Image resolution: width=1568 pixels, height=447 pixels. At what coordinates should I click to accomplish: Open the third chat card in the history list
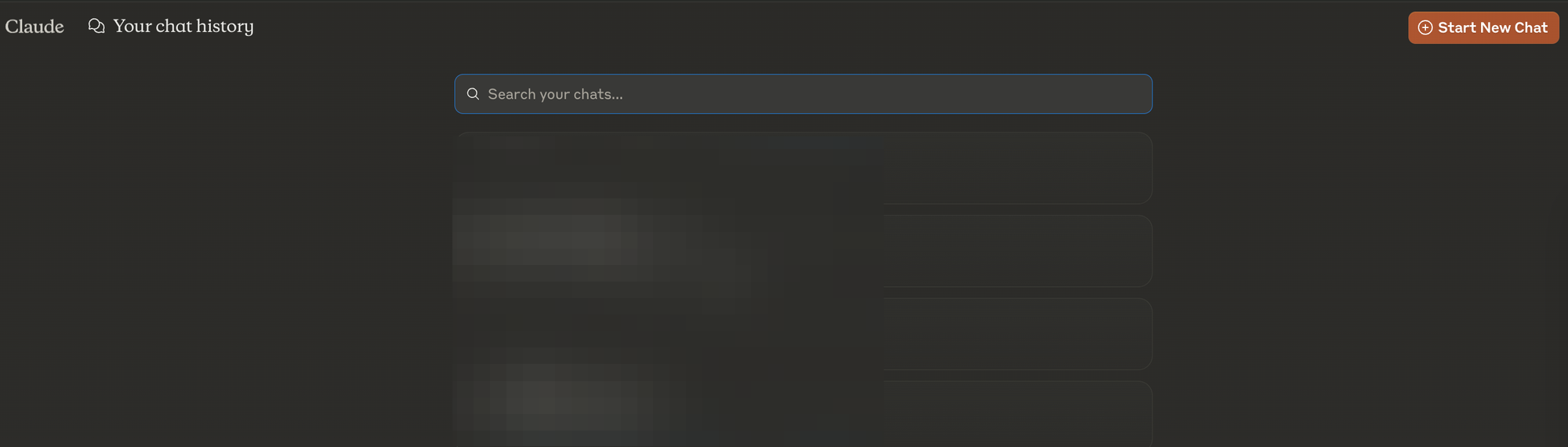click(x=804, y=334)
